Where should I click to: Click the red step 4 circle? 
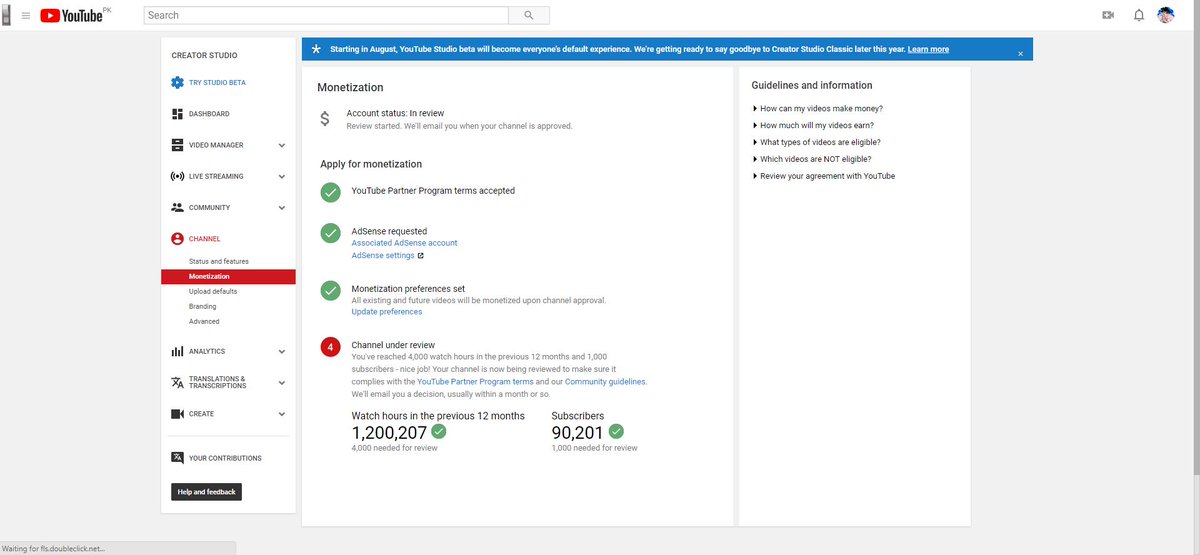330,347
